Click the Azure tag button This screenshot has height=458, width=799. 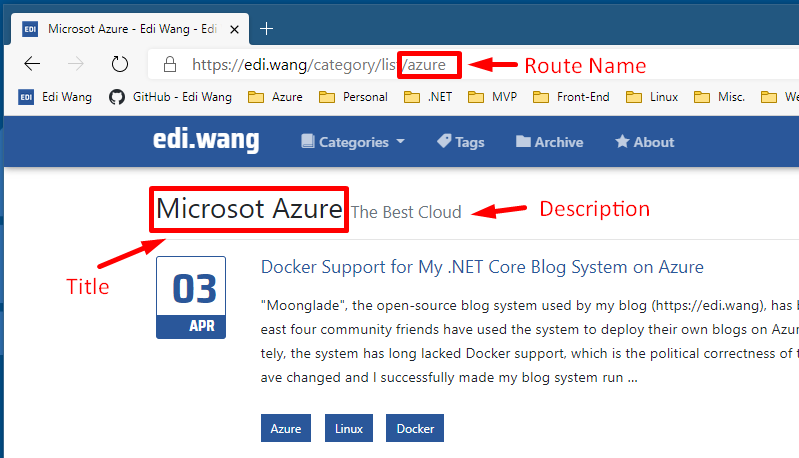(286, 428)
